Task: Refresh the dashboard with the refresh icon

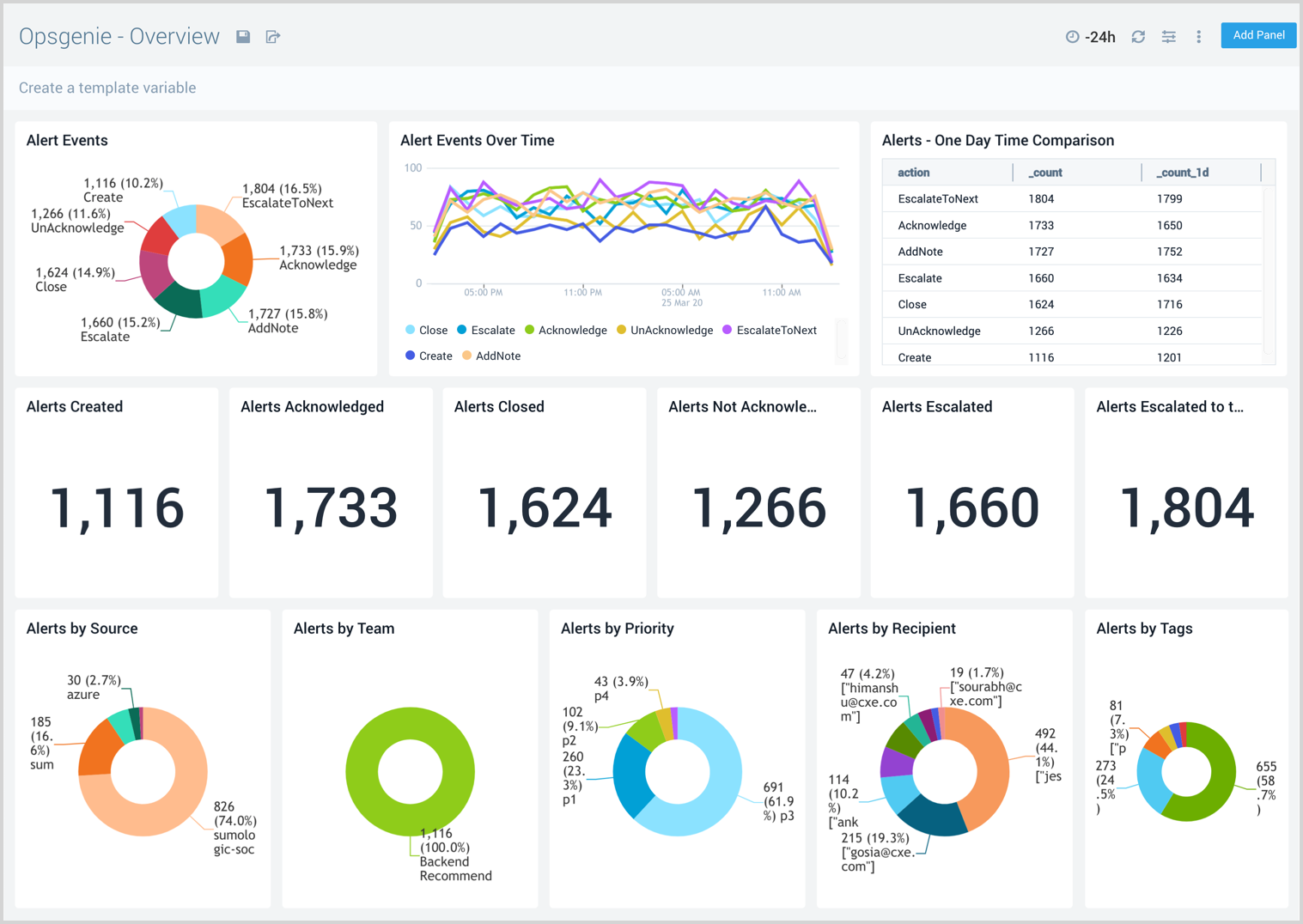Action: click(1138, 36)
